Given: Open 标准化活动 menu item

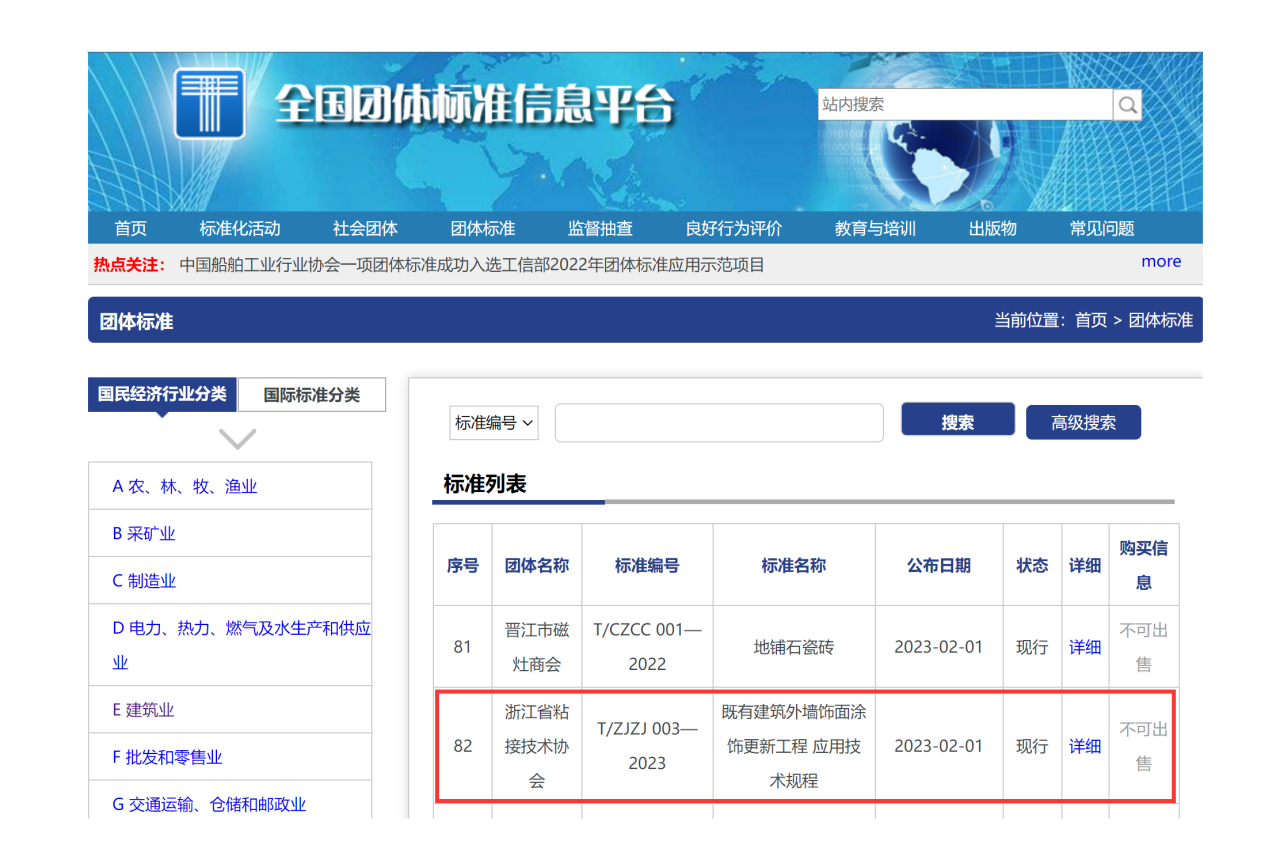Looking at the screenshot, I should point(240,229).
